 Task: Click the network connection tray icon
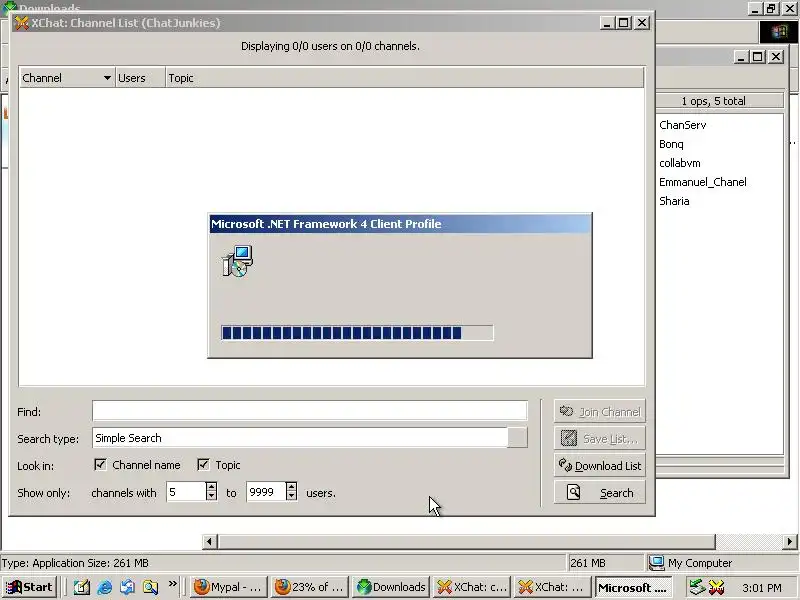pyautogui.click(x=697, y=587)
